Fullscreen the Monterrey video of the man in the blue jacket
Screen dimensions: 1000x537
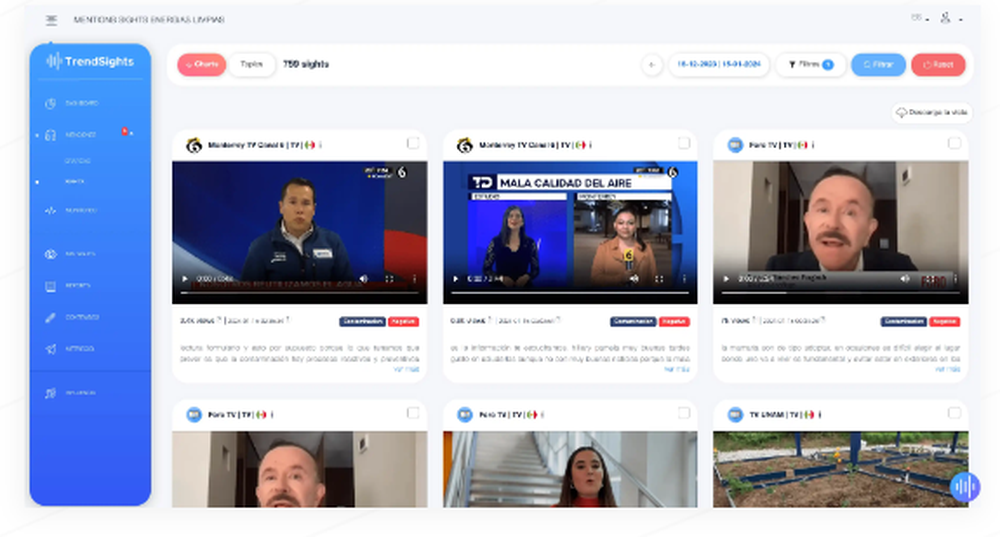click(x=389, y=279)
